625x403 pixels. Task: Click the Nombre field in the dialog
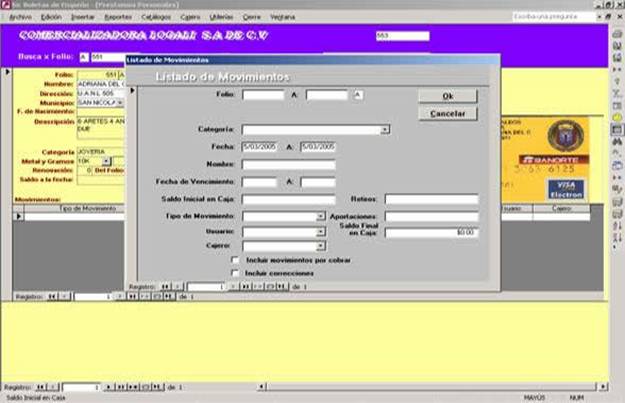coord(289,165)
